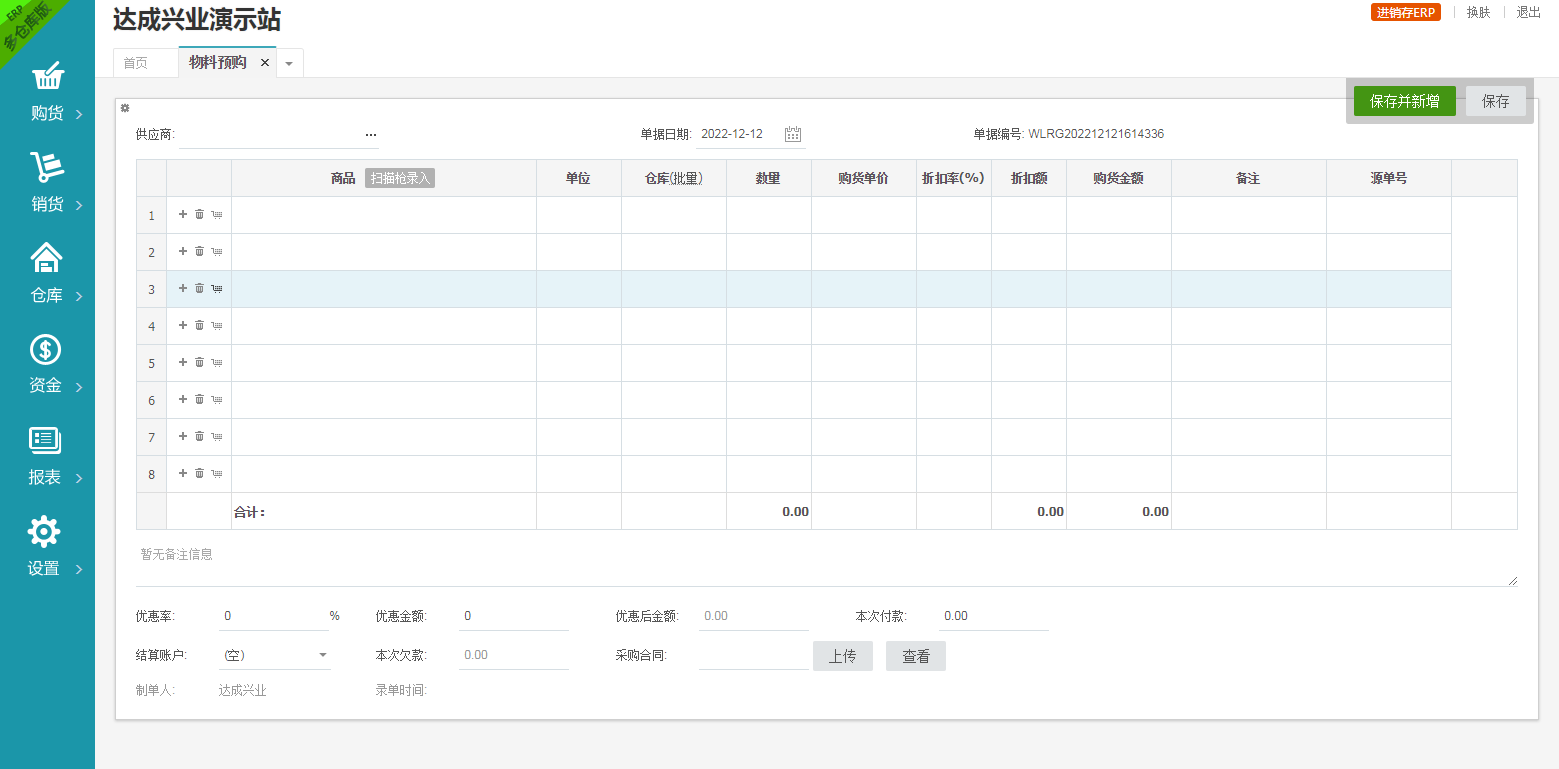This screenshot has width=1559, height=769.
Task: Open the 销货 sales sidebar menu
Action: [x=47, y=183]
